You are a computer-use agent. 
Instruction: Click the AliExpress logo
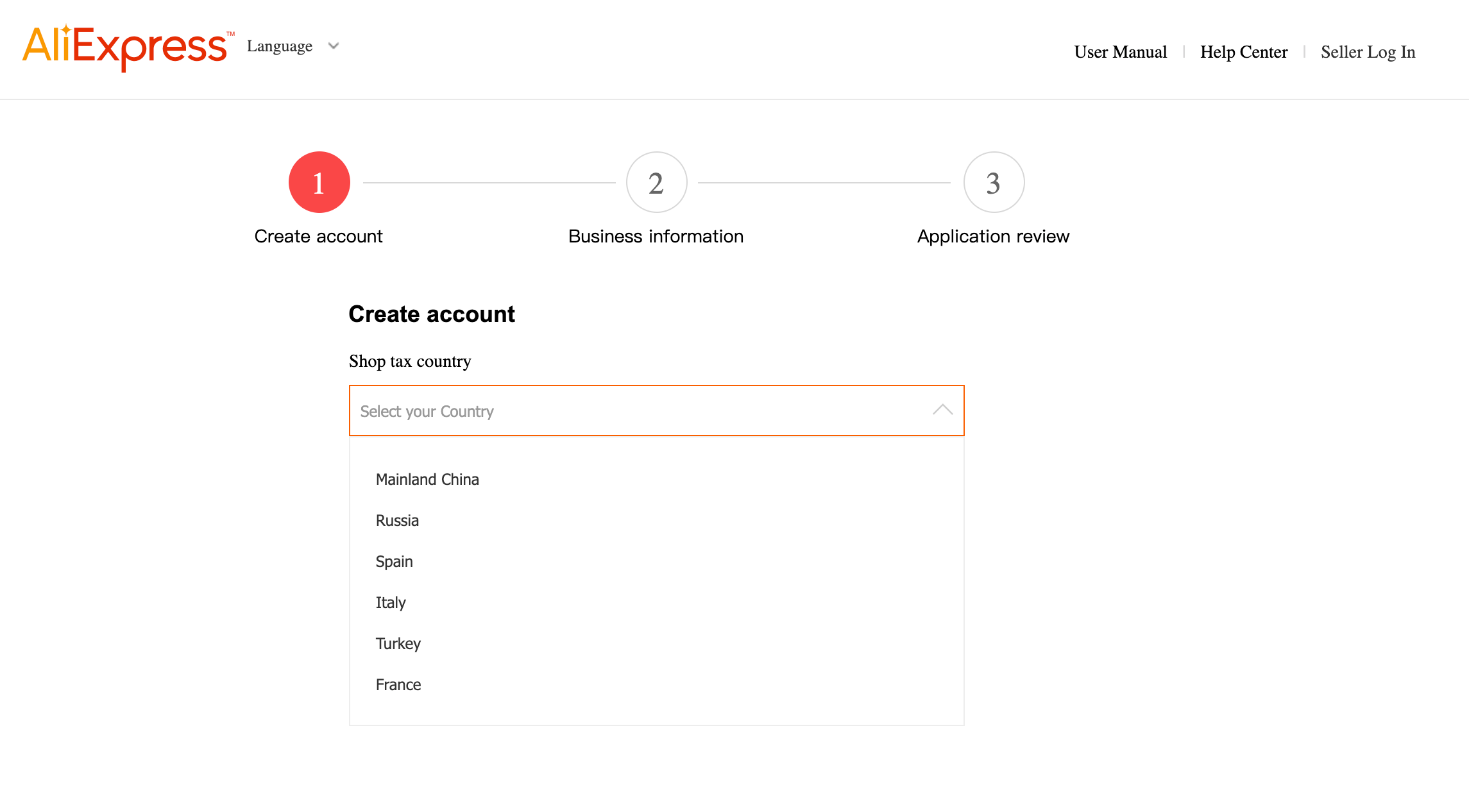(x=128, y=47)
